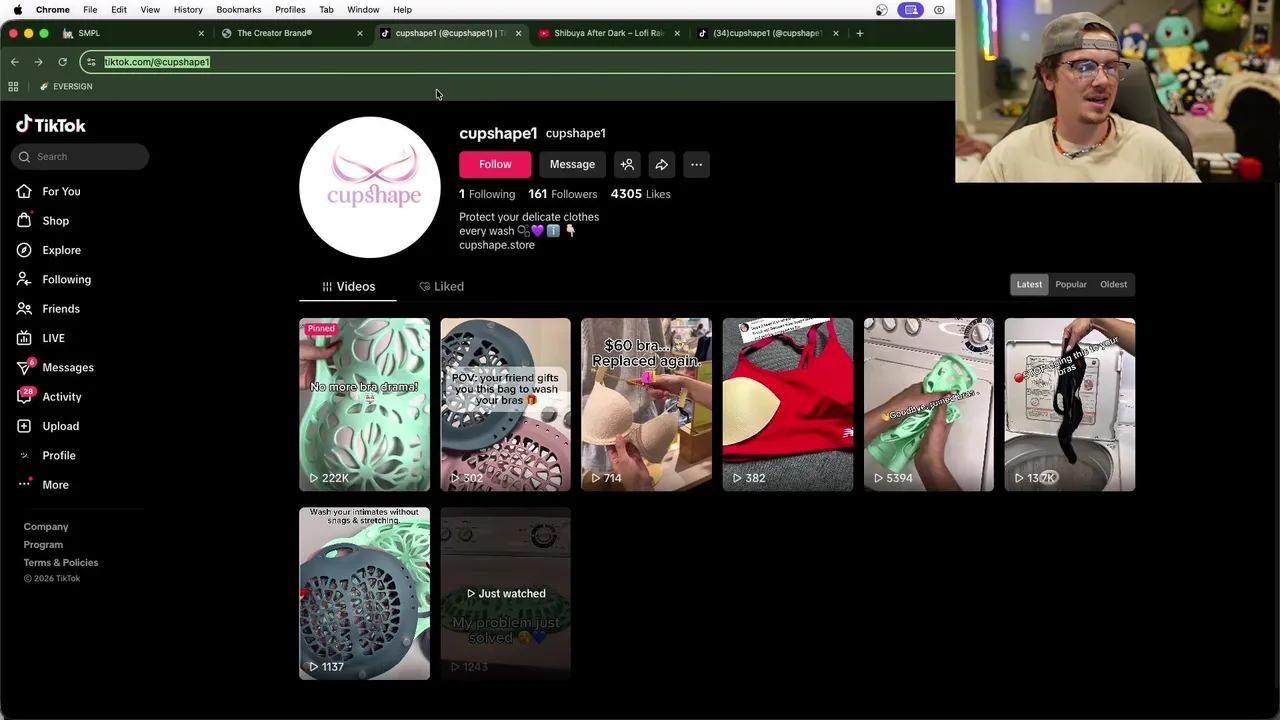Open Terms & Policies footer link
The width and height of the screenshot is (1280, 720).
(x=60, y=563)
